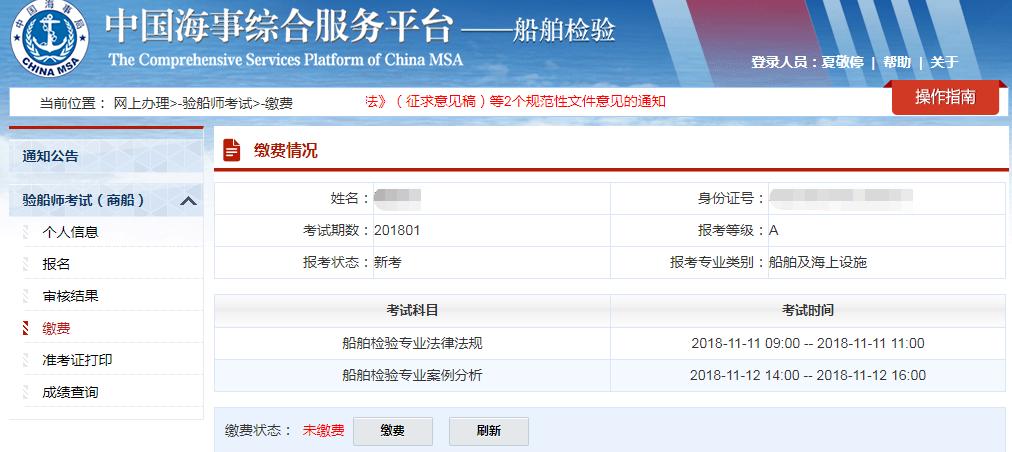Click the 关于 link in header
This screenshot has height=452, width=1012.
pyautogui.click(x=944, y=62)
